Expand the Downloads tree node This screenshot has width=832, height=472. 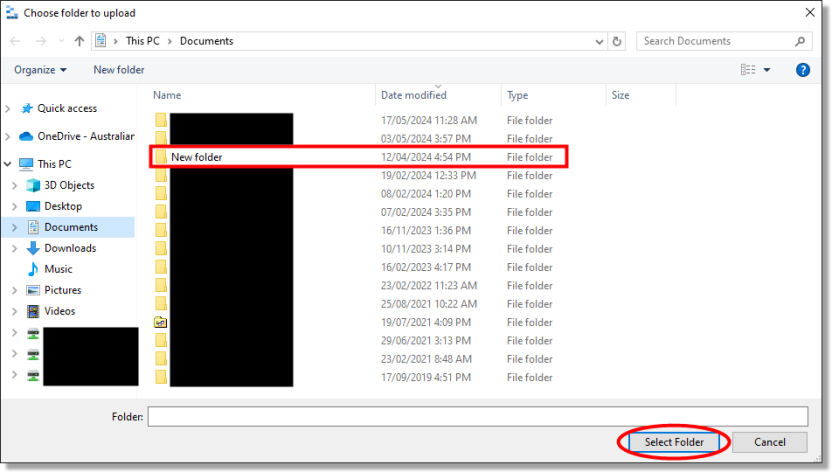pos(15,248)
